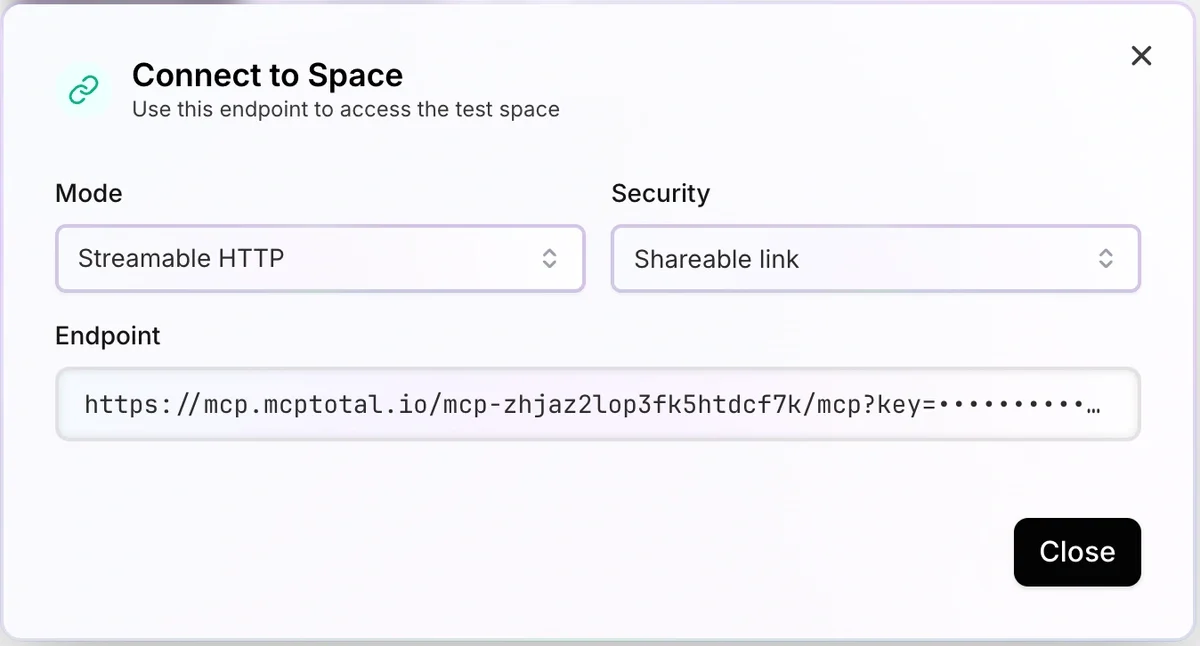Click the Endpoint field label

click(x=108, y=336)
